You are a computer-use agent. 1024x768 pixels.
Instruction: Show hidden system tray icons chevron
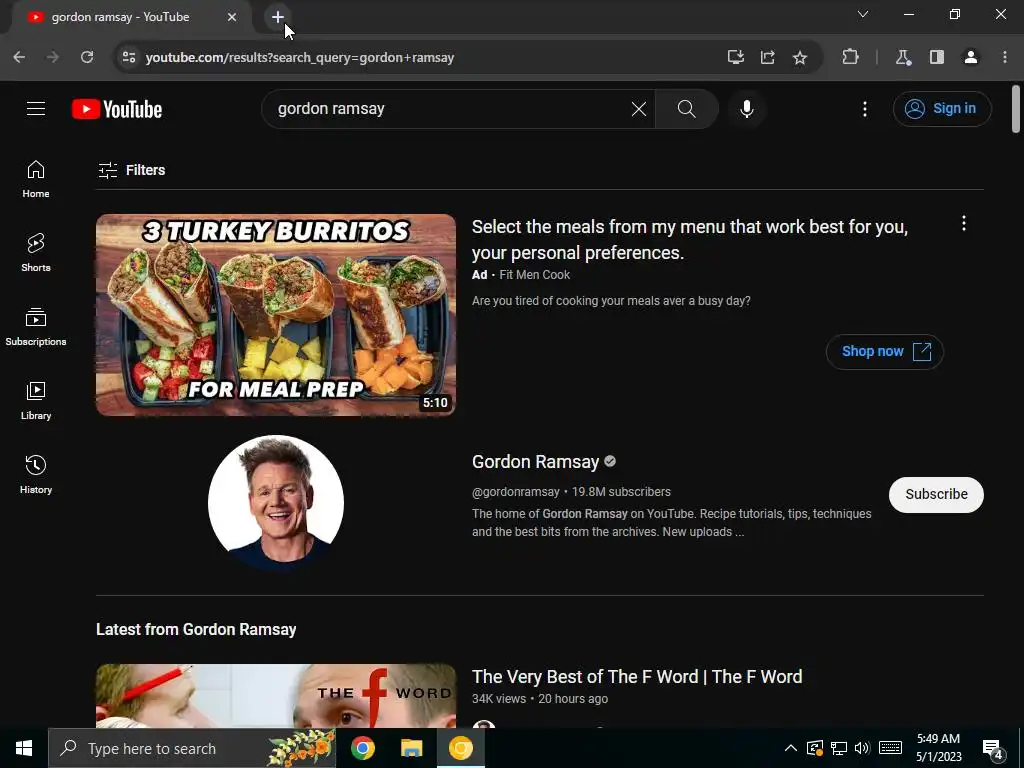pos(790,748)
